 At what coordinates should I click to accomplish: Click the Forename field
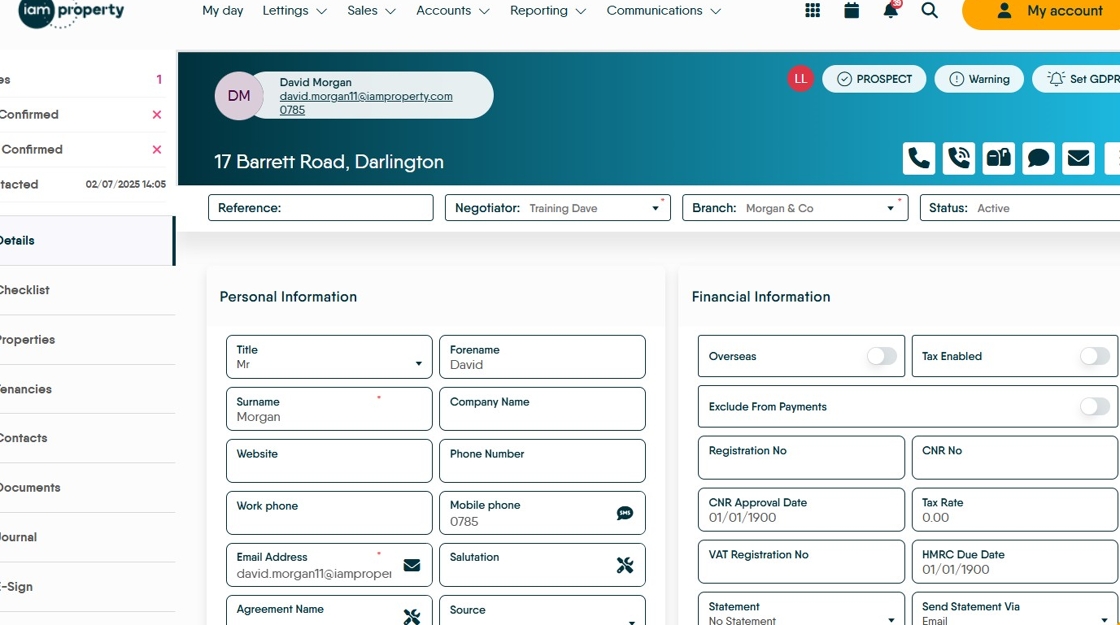pos(542,357)
